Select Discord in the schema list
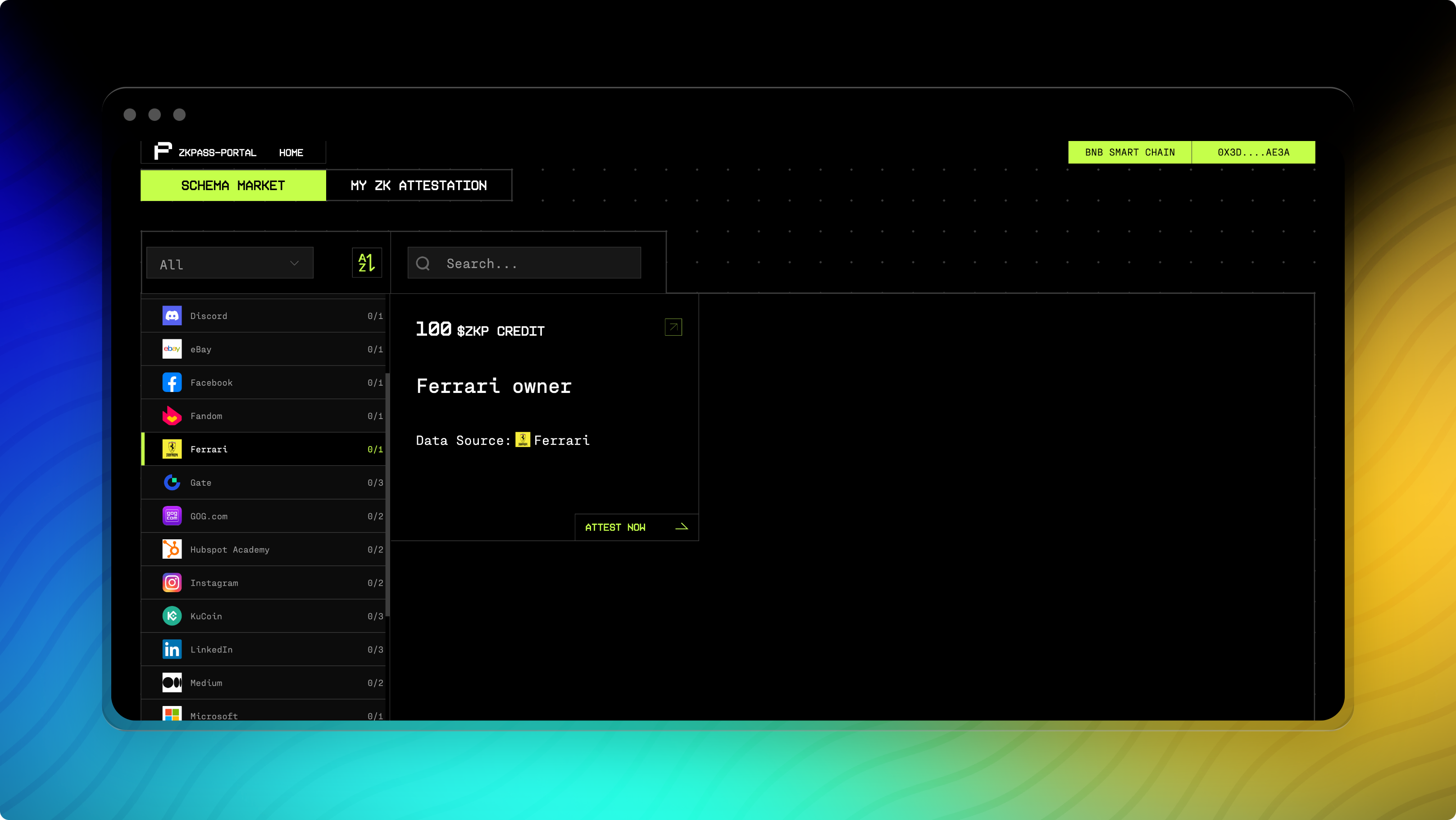Image resolution: width=1456 pixels, height=820 pixels. tap(264, 315)
